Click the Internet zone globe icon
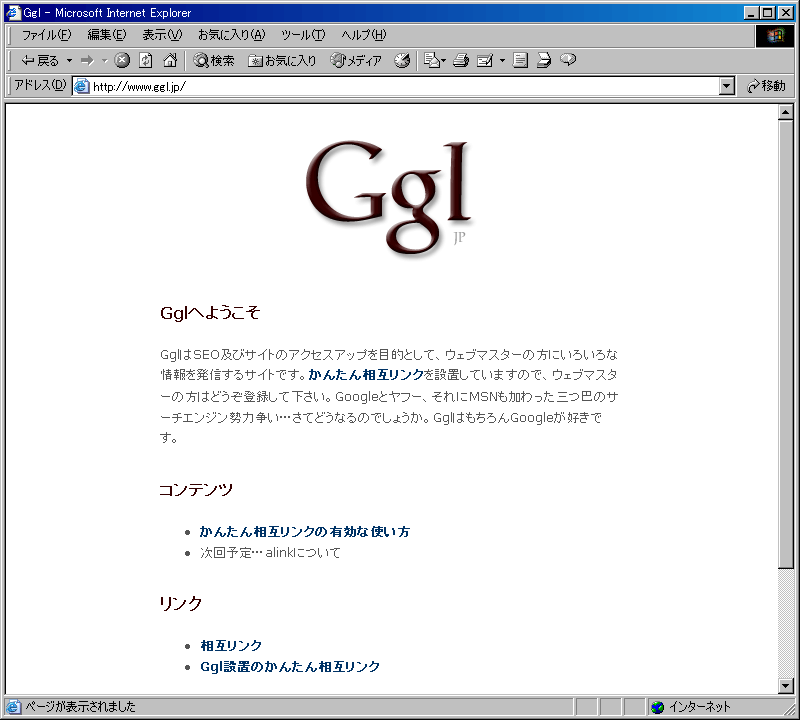Screen dimensions: 800x720 pos(658,707)
